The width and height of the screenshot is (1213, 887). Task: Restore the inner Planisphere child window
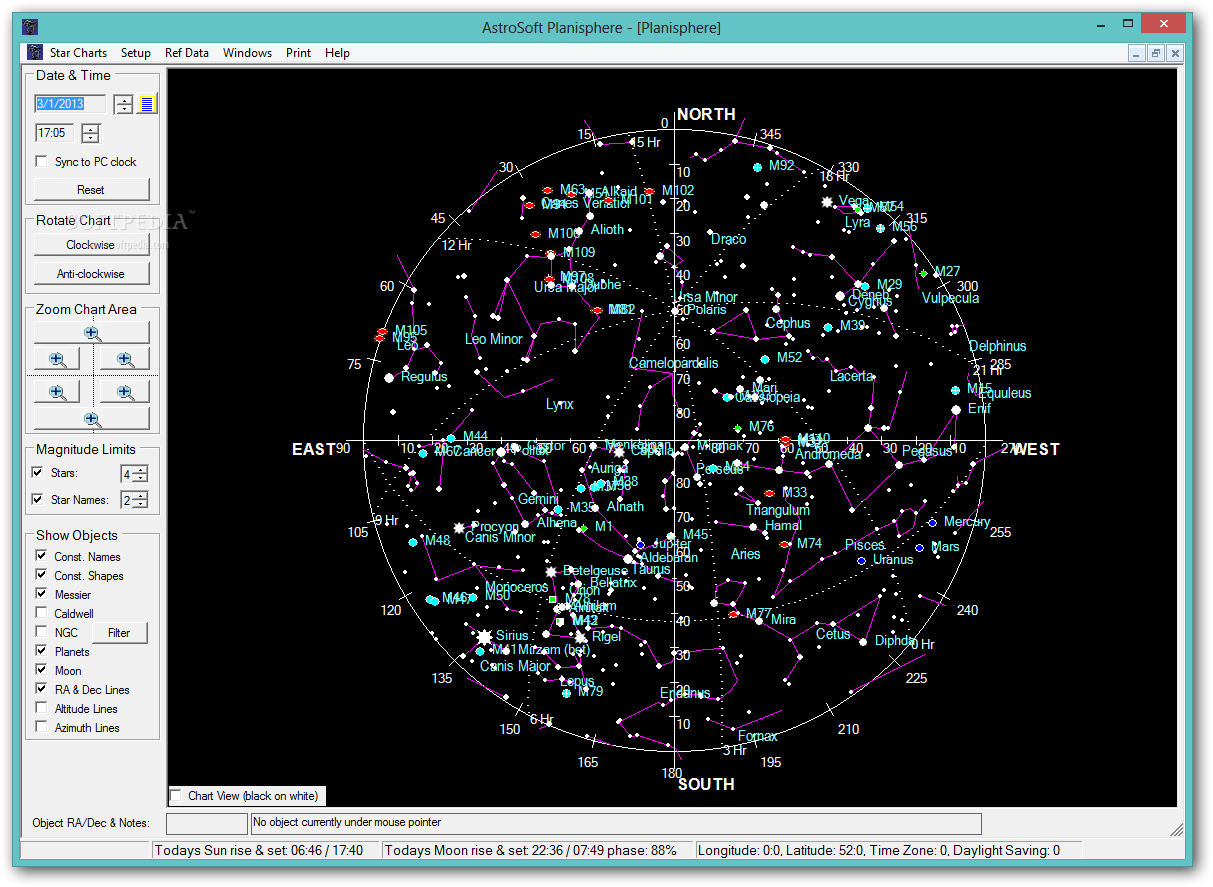(1155, 53)
